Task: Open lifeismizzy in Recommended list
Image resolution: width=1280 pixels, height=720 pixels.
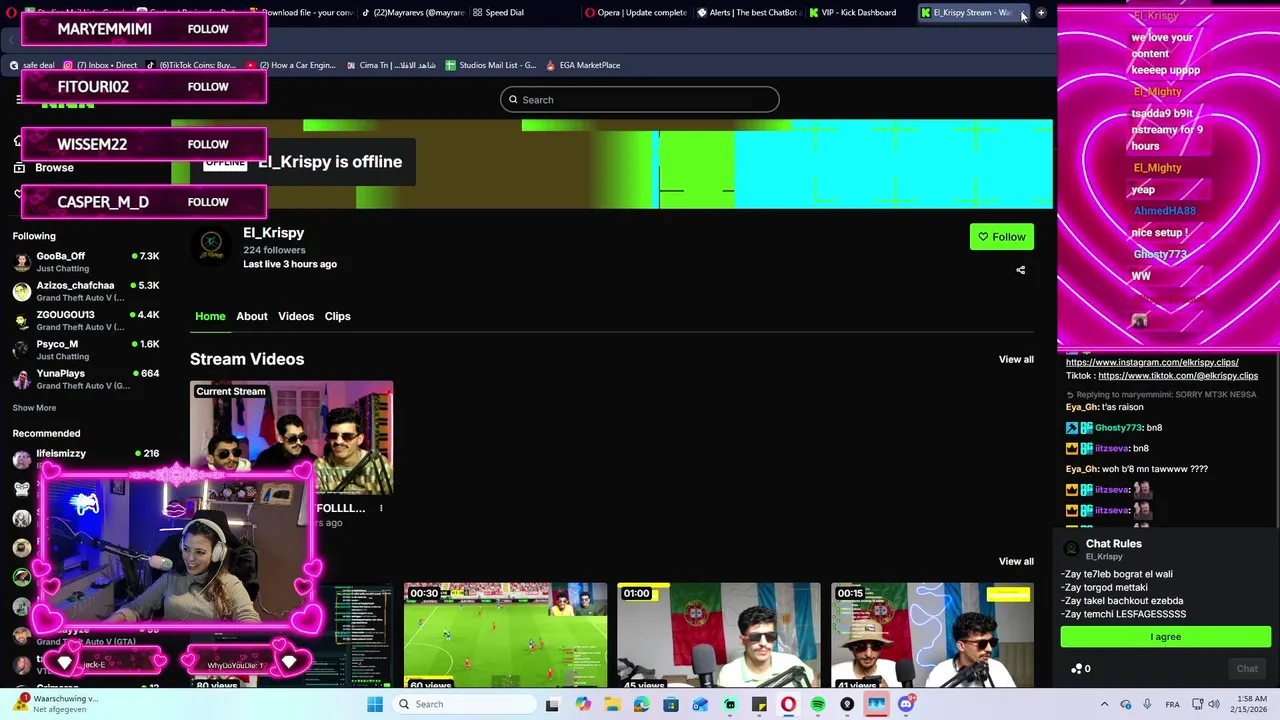Action: 86,458
